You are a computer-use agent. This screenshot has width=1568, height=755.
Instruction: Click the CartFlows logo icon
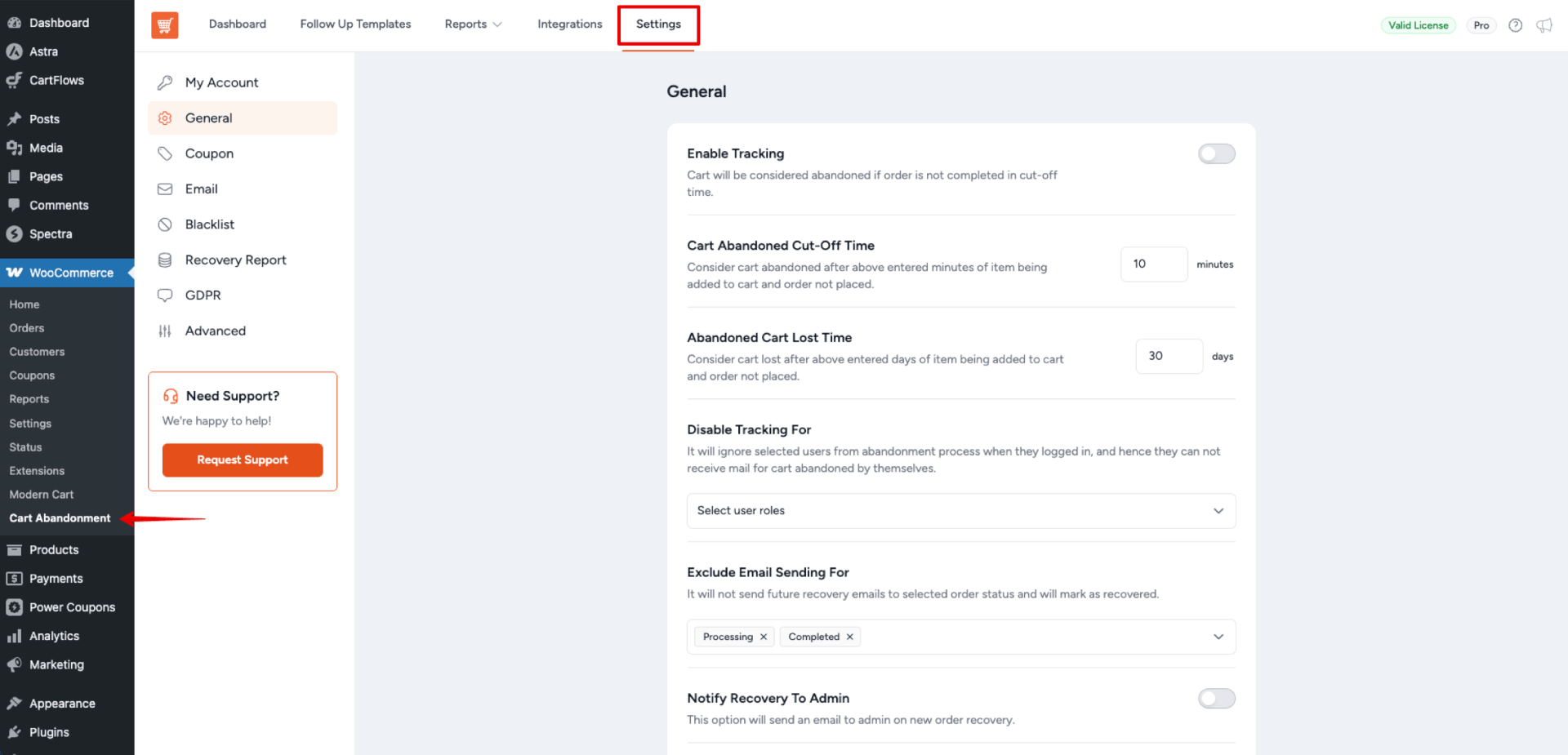(x=14, y=80)
